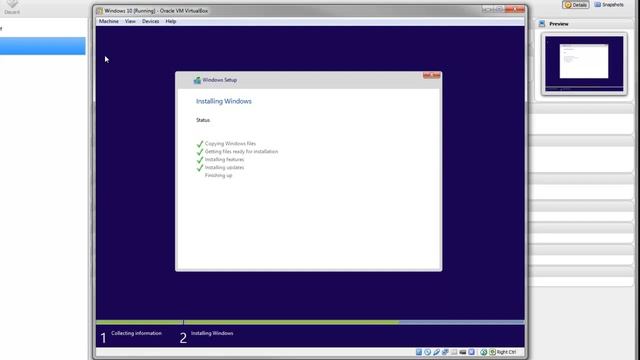Image resolution: width=640 pixels, height=360 pixels.
Task: Click step 1 "Collecting information" label
Action: point(136,333)
